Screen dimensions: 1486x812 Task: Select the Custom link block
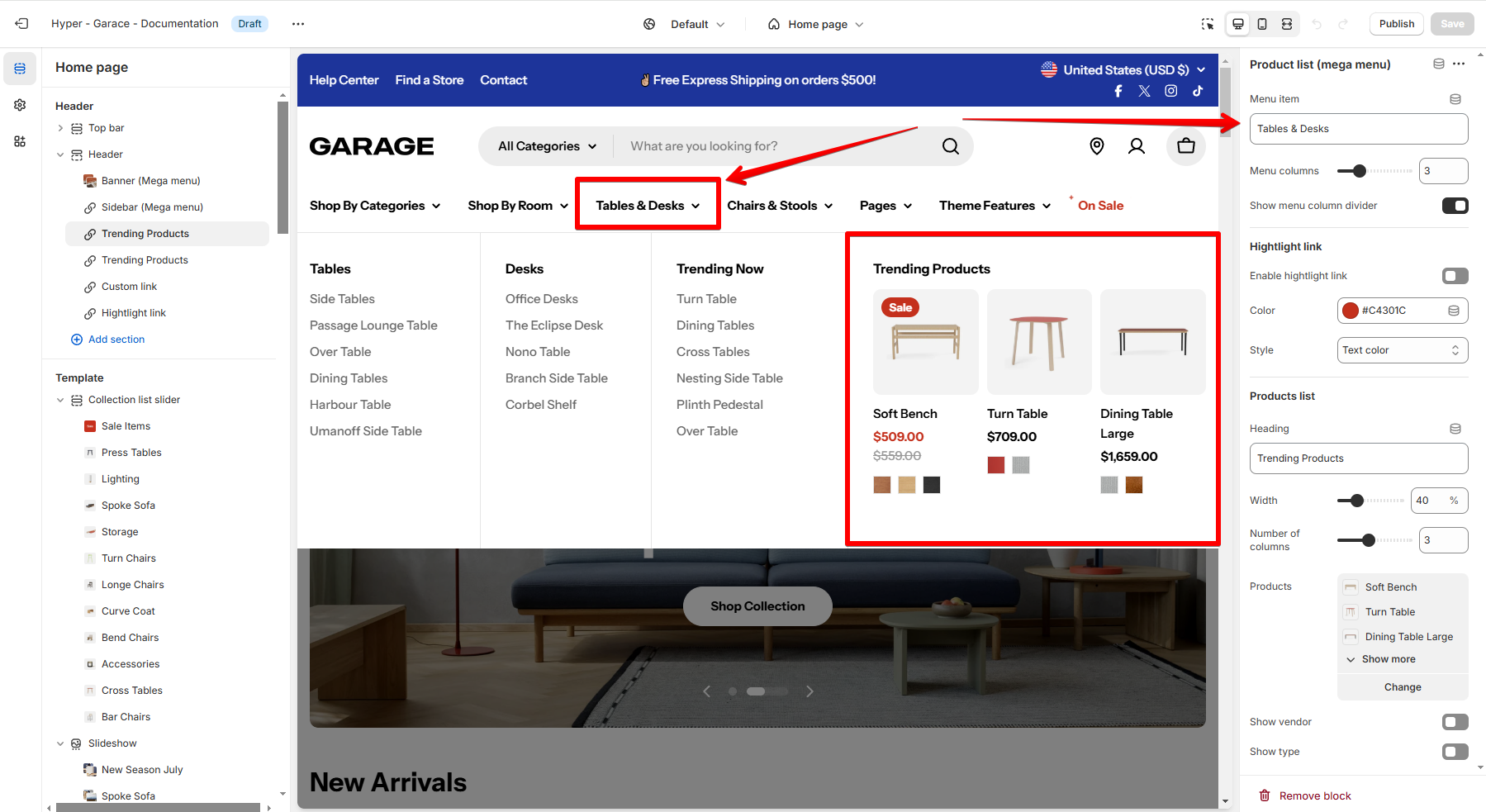tap(129, 287)
